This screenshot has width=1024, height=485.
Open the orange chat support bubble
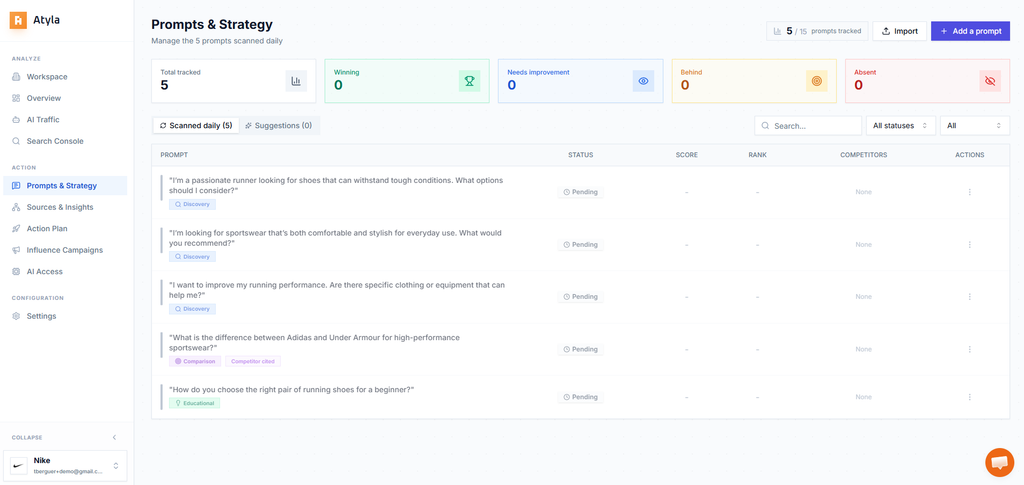click(x=999, y=462)
